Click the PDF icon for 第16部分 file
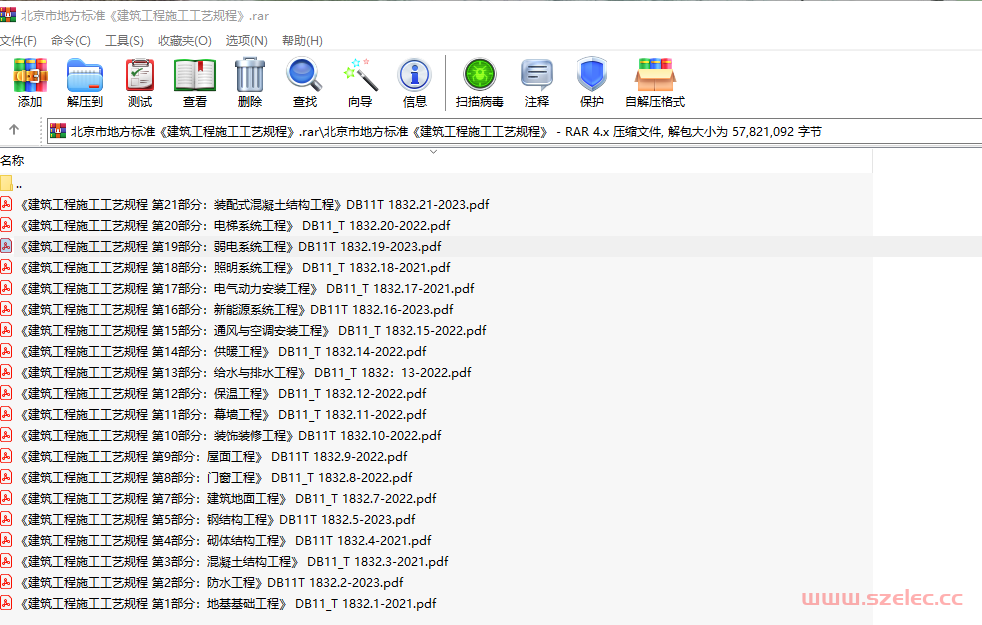 (6, 309)
